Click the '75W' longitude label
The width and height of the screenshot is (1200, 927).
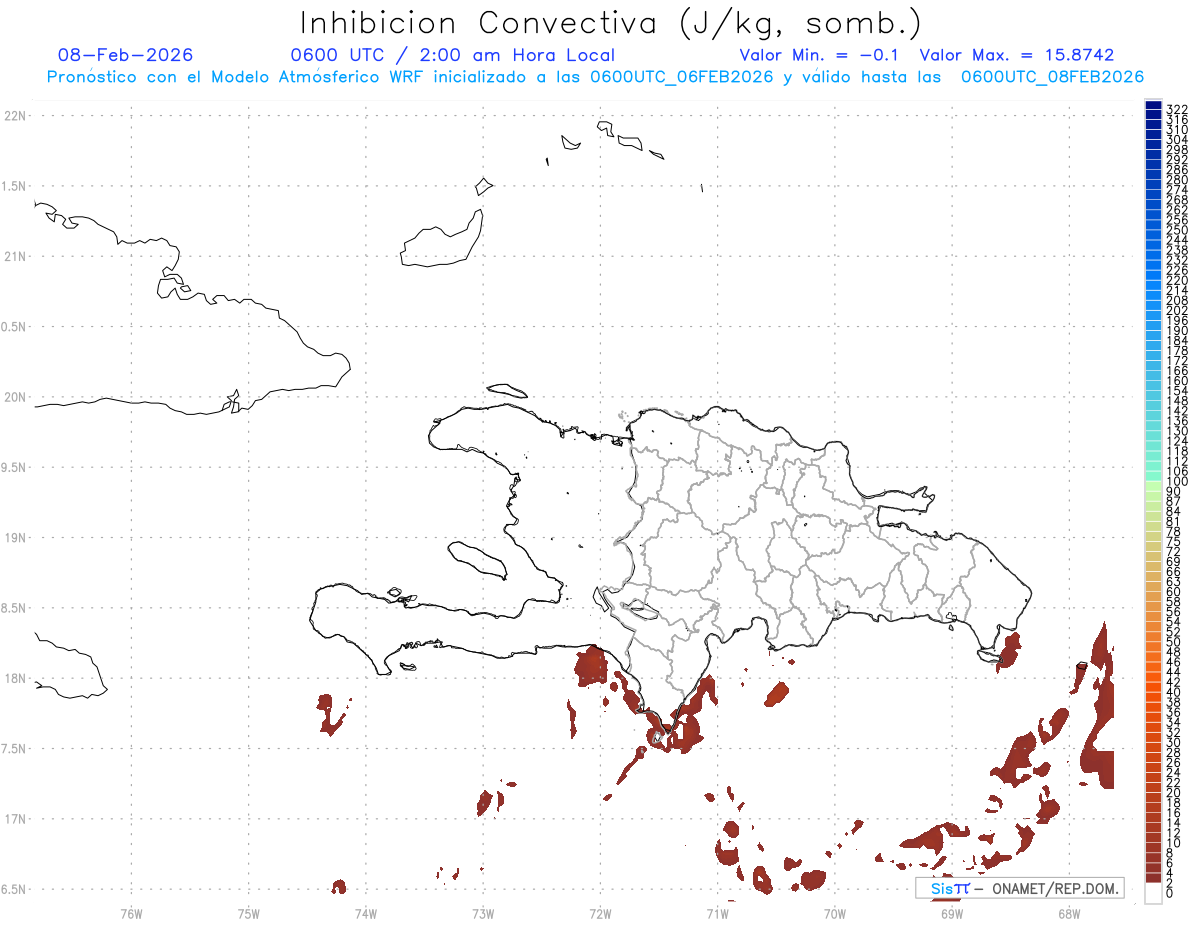point(249,912)
